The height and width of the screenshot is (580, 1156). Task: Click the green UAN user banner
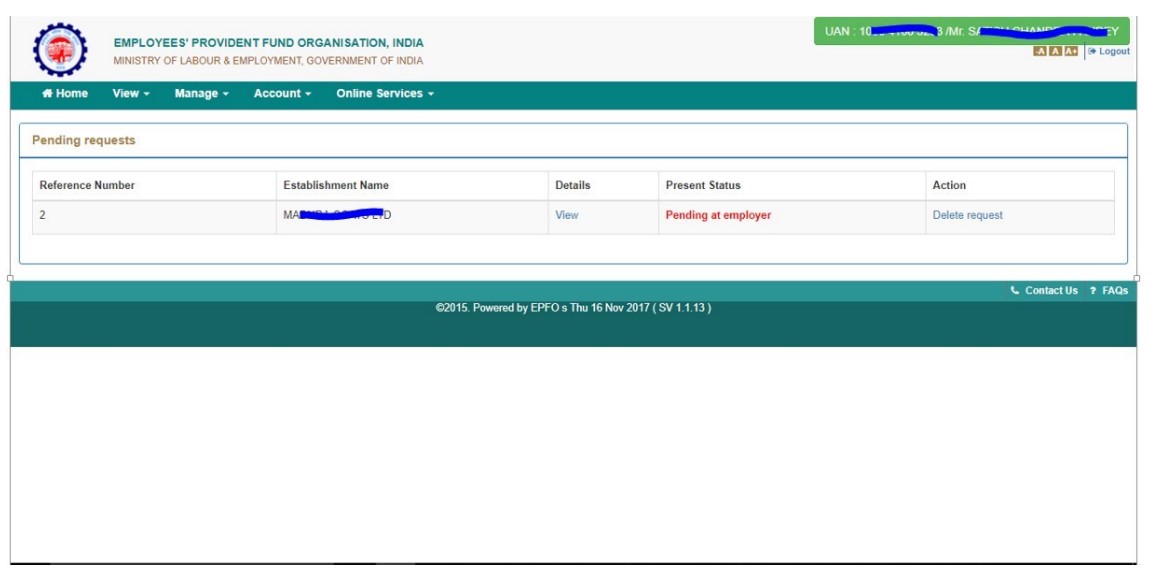click(971, 31)
